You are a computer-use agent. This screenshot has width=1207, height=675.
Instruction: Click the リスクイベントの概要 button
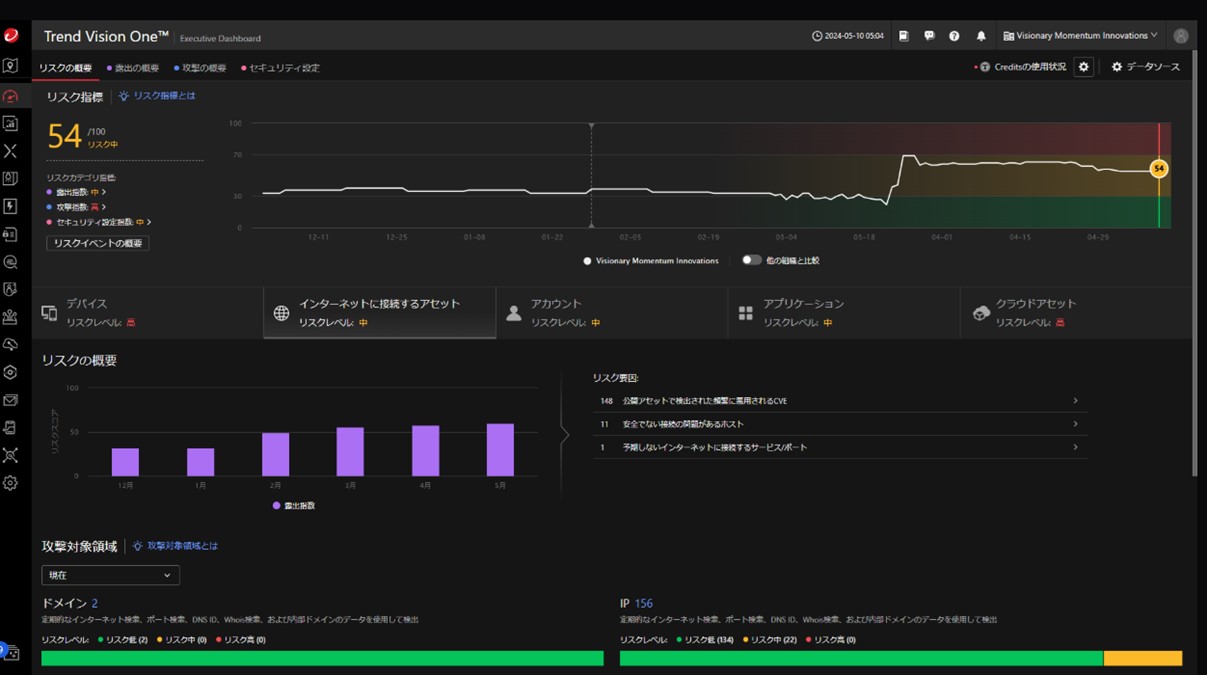(x=97, y=243)
